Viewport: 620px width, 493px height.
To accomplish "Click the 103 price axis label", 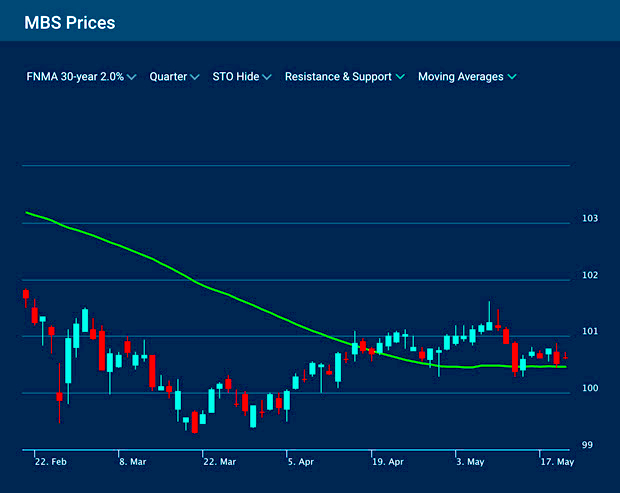I will pyautogui.click(x=589, y=218).
